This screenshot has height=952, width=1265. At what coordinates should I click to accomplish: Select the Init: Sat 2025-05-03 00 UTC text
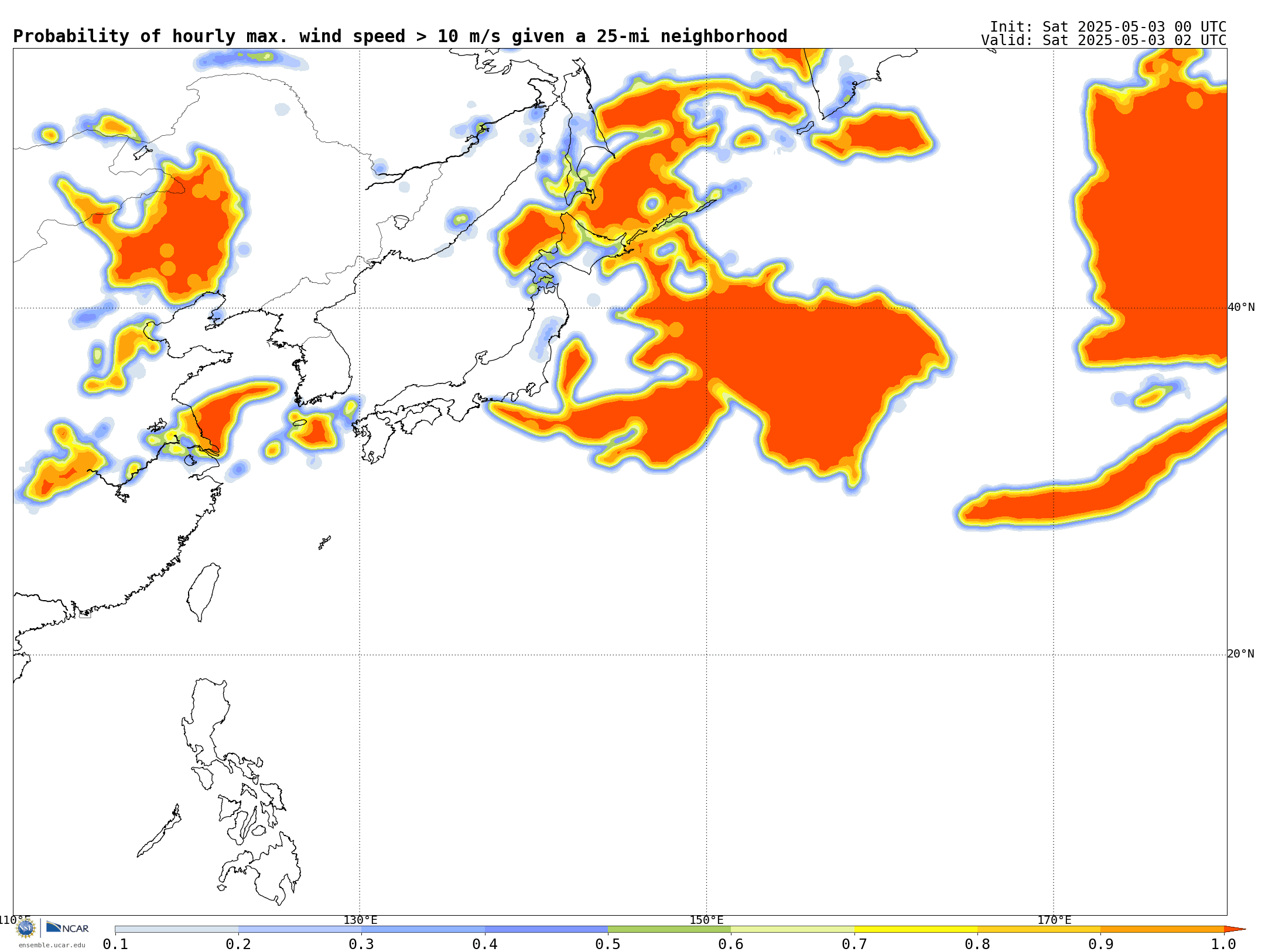coord(1108,27)
